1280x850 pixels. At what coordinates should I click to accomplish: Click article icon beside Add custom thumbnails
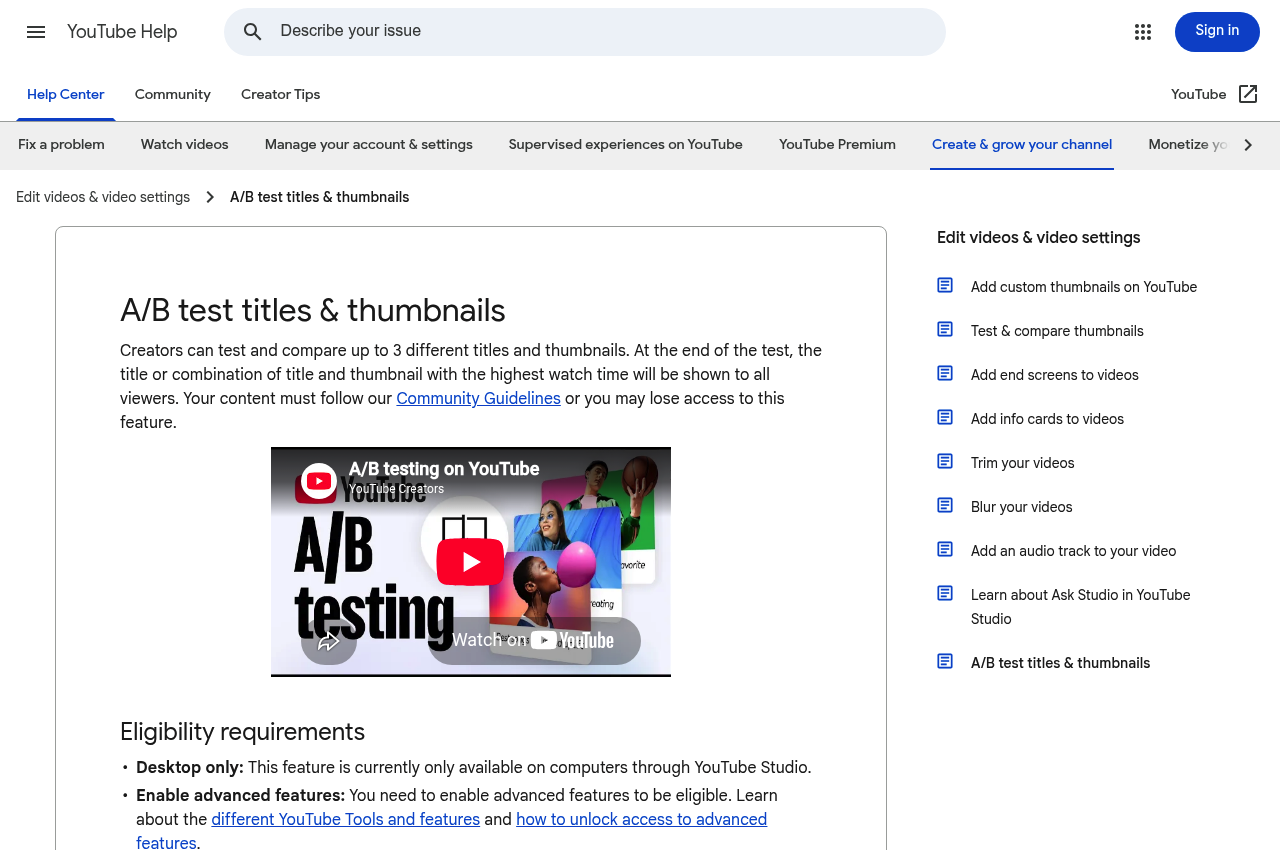point(945,285)
